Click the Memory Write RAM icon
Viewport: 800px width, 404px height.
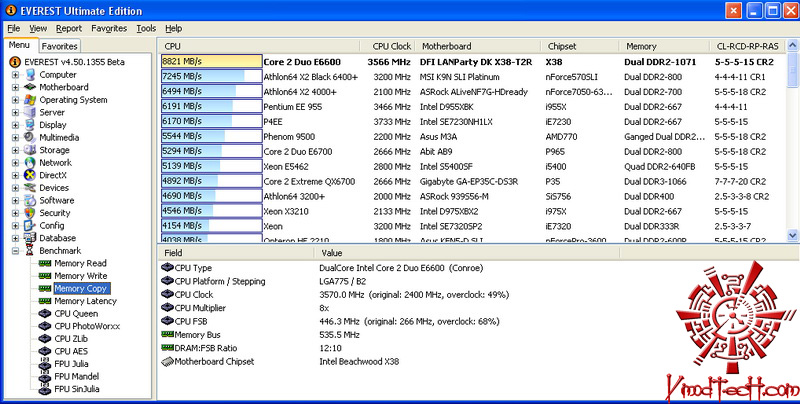pyautogui.click(x=45, y=276)
